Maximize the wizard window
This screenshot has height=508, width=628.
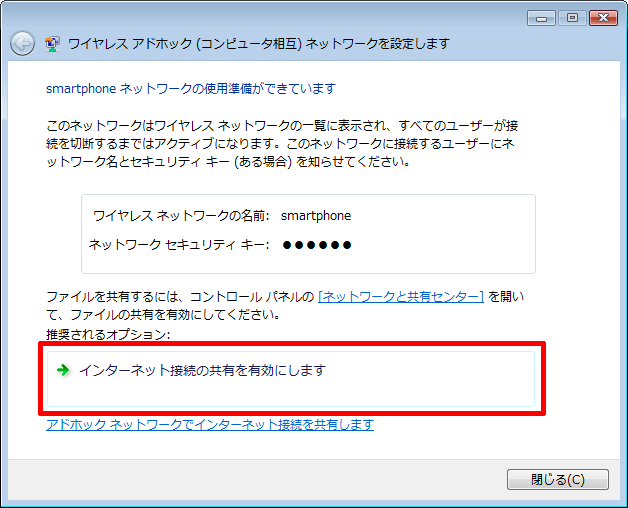point(572,18)
